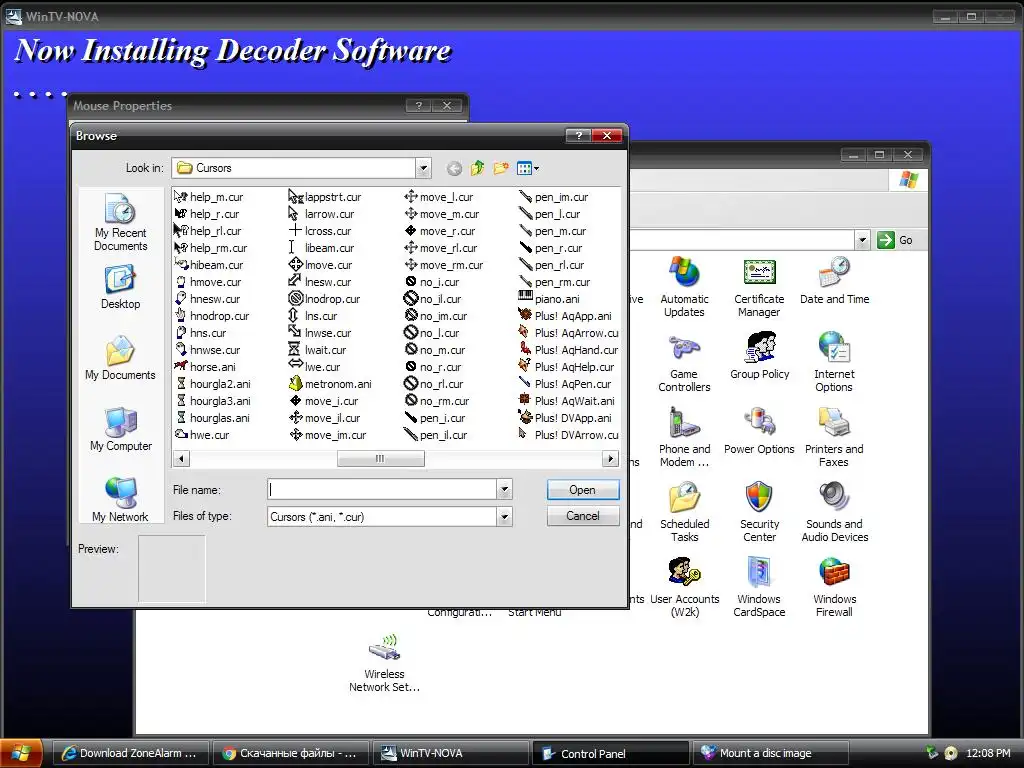Open Windows Firewall in Control Panel
This screenshot has height=768, width=1024.
coord(834,588)
